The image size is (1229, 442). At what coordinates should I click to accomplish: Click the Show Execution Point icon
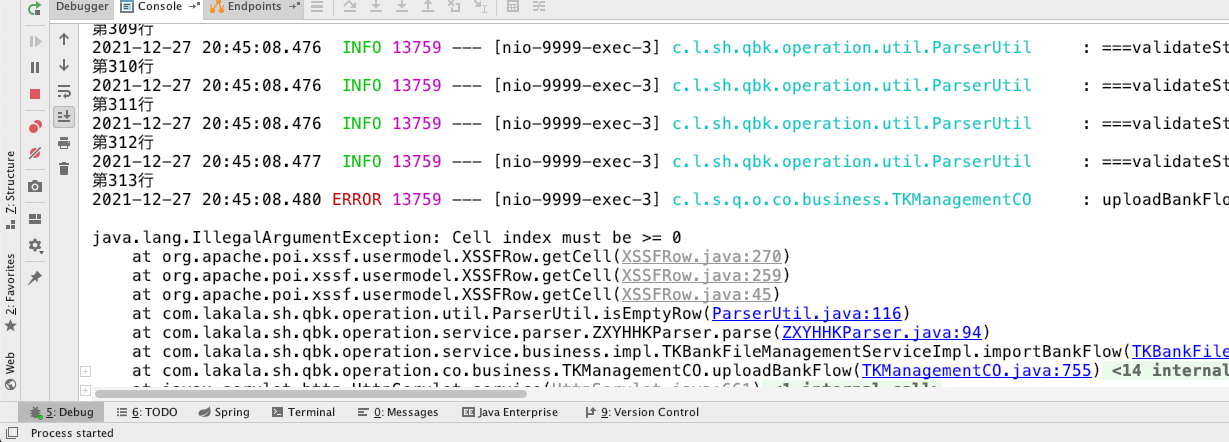317,7
